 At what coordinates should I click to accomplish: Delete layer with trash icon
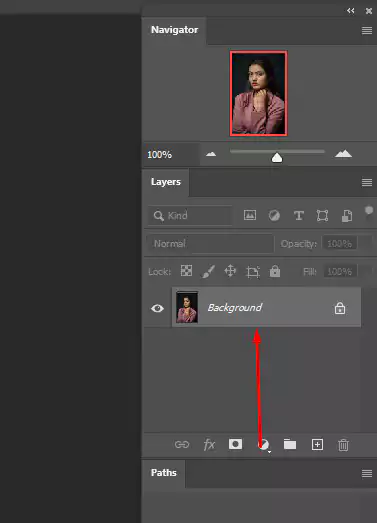click(343, 445)
